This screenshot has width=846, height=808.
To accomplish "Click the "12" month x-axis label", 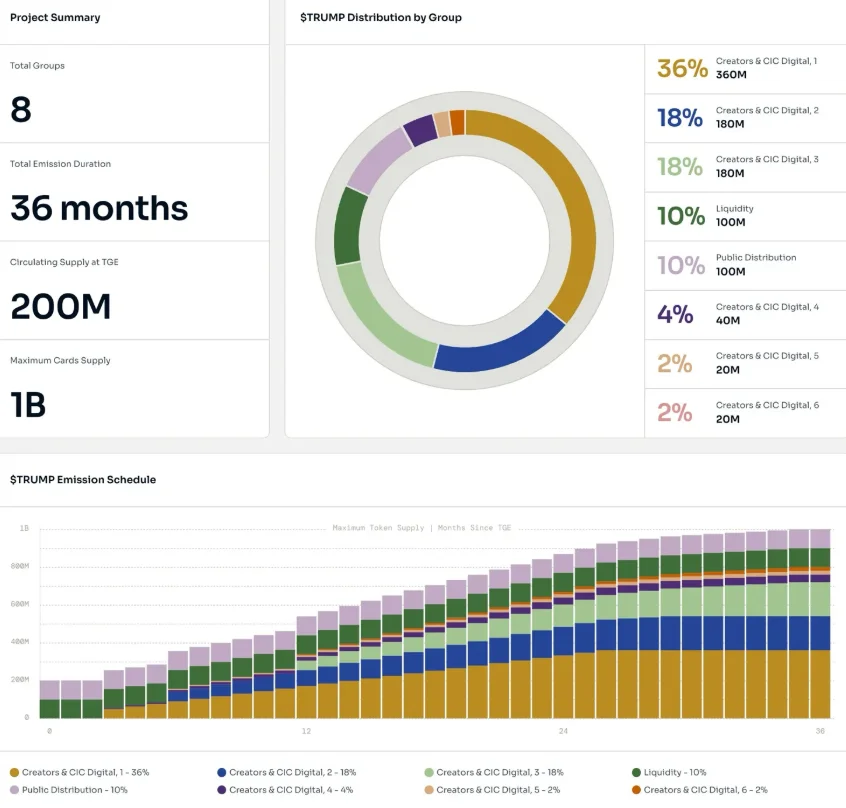I will [306, 731].
